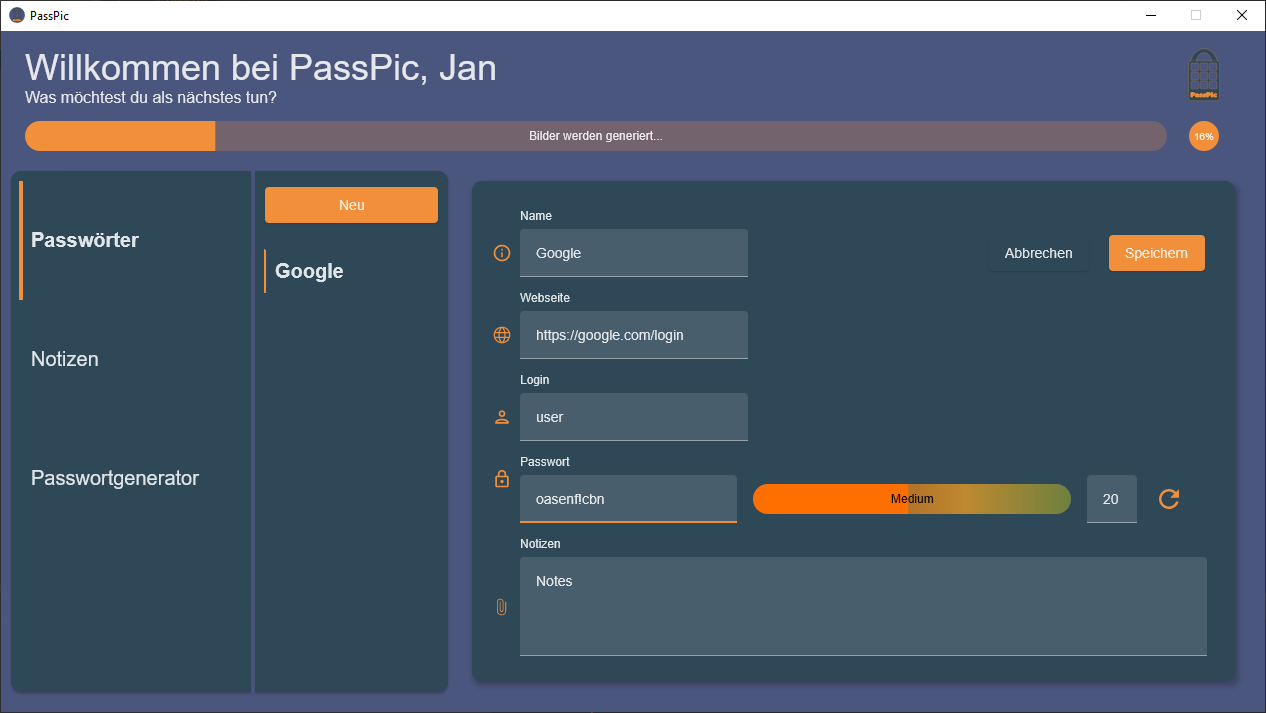The height and width of the screenshot is (713, 1266).
Task: Click the password length field showing 20
Action: (1111, 499)
